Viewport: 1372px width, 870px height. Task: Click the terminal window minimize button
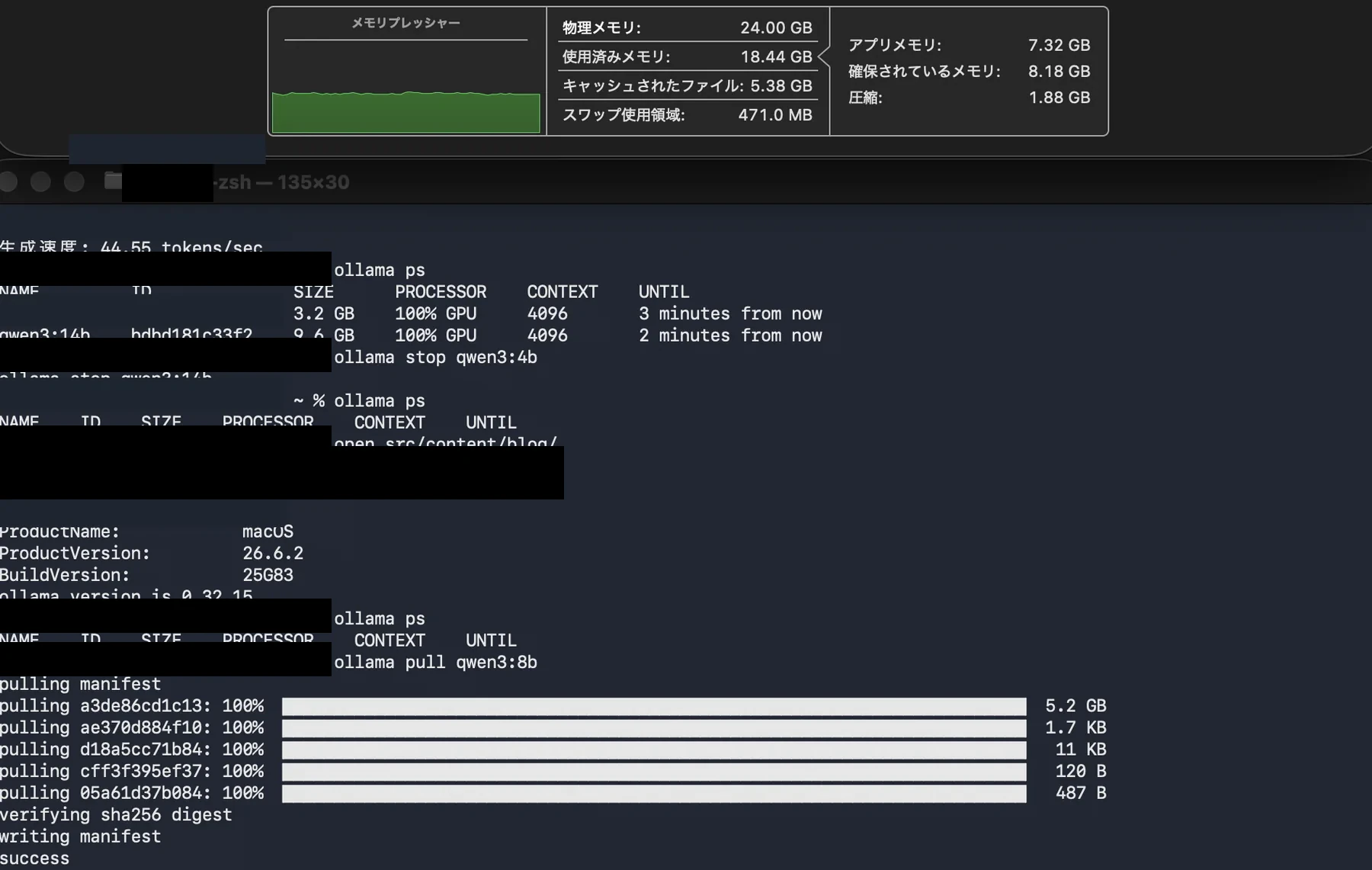click(40, 181)
